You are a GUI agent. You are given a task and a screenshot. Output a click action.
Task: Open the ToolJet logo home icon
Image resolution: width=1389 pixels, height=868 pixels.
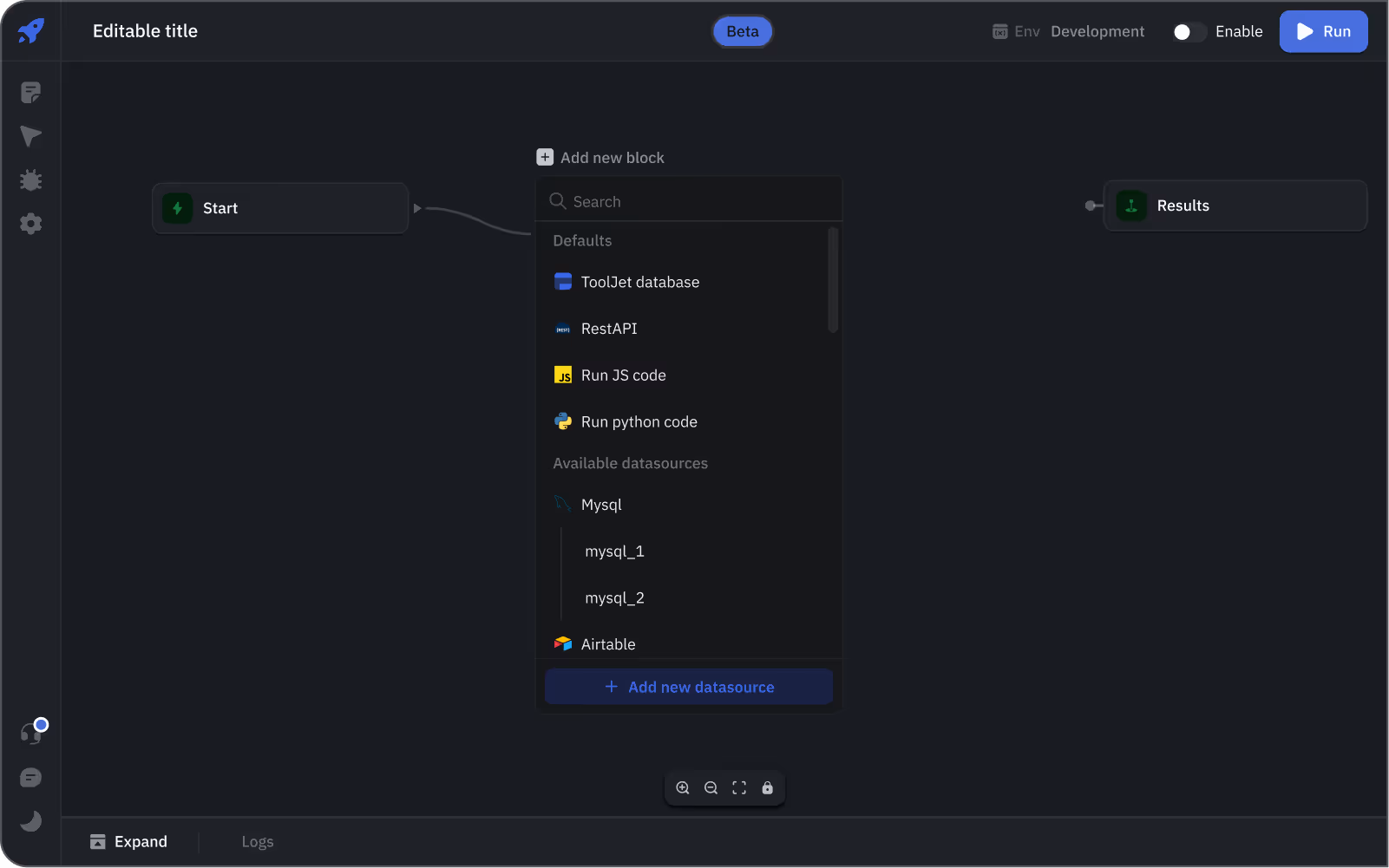(30, 30)
